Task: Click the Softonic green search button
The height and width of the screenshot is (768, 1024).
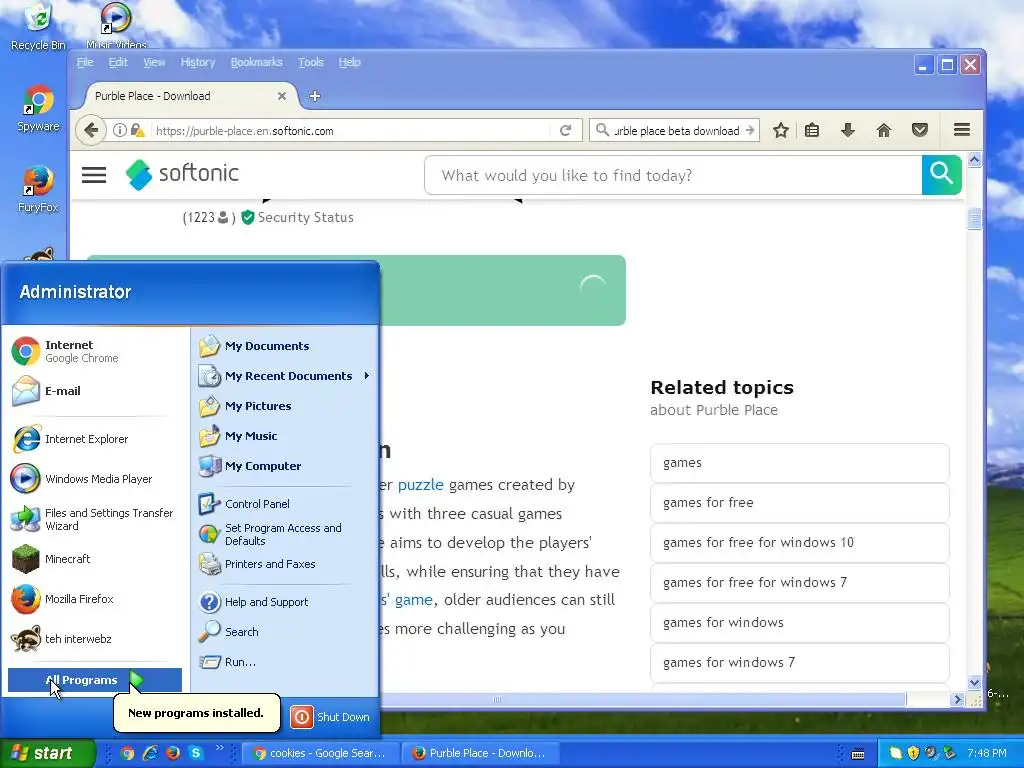Action: click(x=941, y=175)
